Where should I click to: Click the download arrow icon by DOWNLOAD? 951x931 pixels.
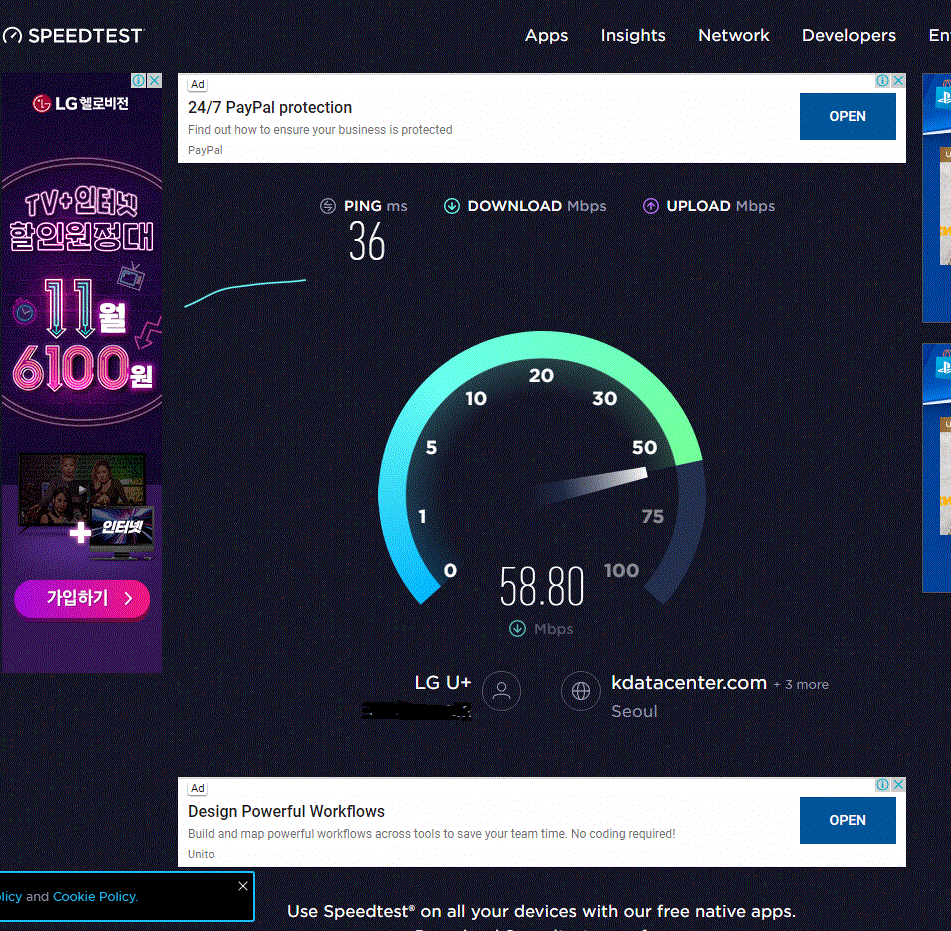point(452,206)
